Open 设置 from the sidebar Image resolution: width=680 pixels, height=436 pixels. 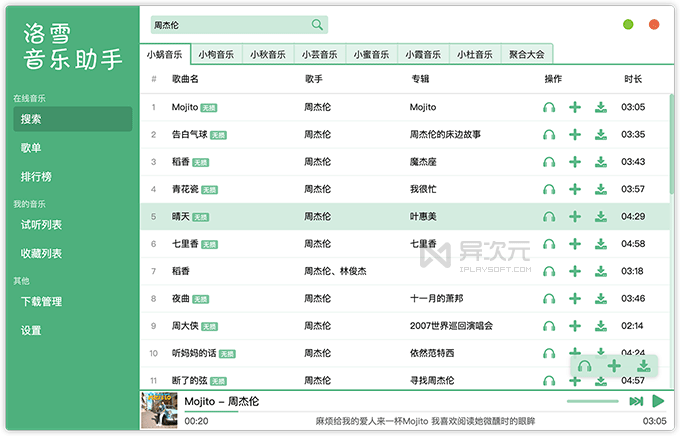31,330
